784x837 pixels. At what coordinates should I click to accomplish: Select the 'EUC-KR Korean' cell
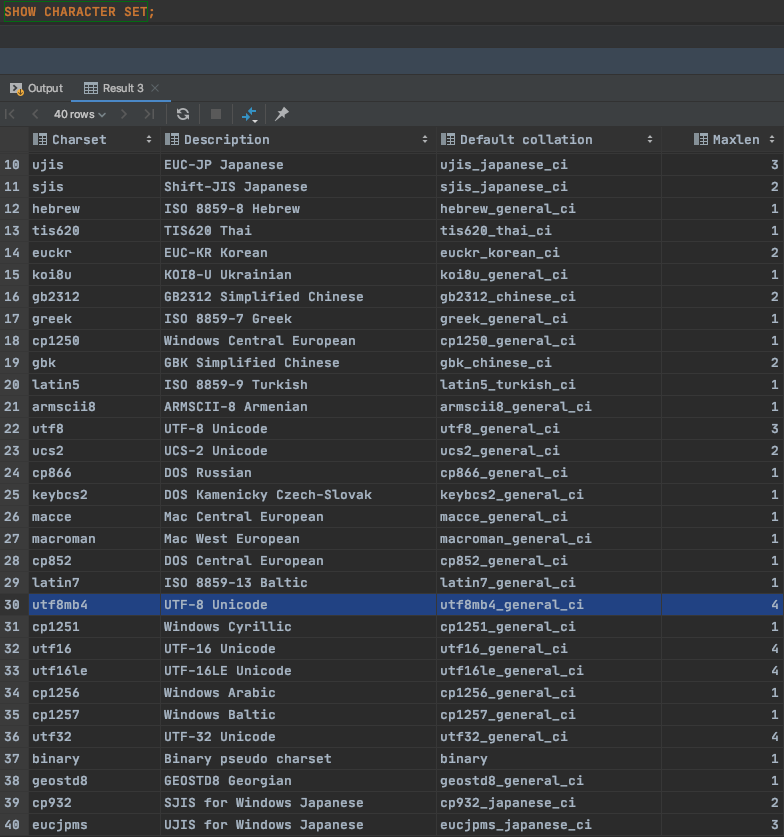click(x=298, y=253)
